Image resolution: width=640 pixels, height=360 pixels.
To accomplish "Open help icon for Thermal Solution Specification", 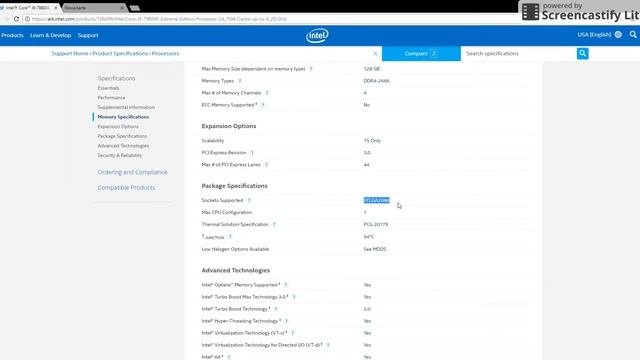I will point(274,224).
